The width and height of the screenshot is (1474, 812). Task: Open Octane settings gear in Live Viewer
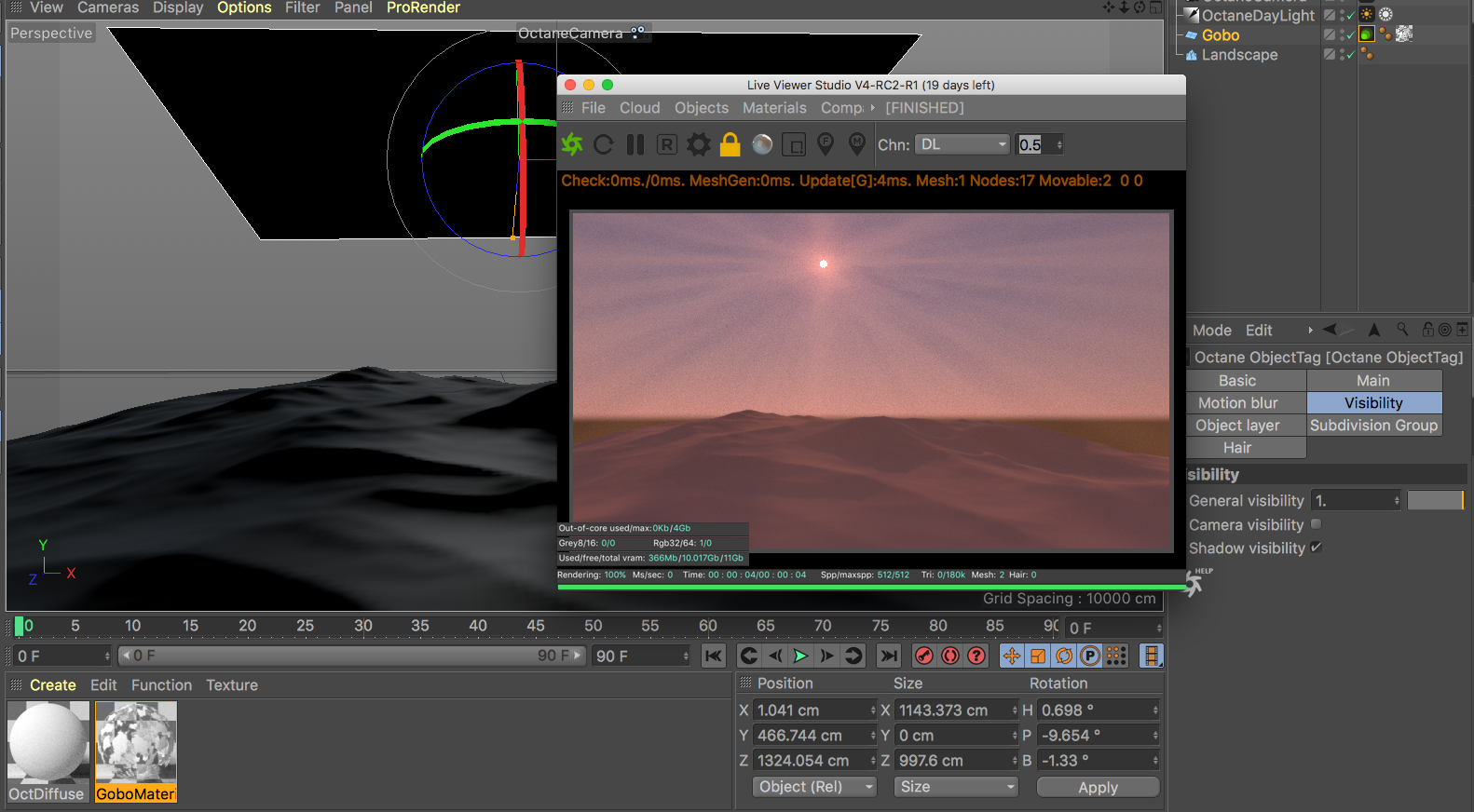(699, 144)
